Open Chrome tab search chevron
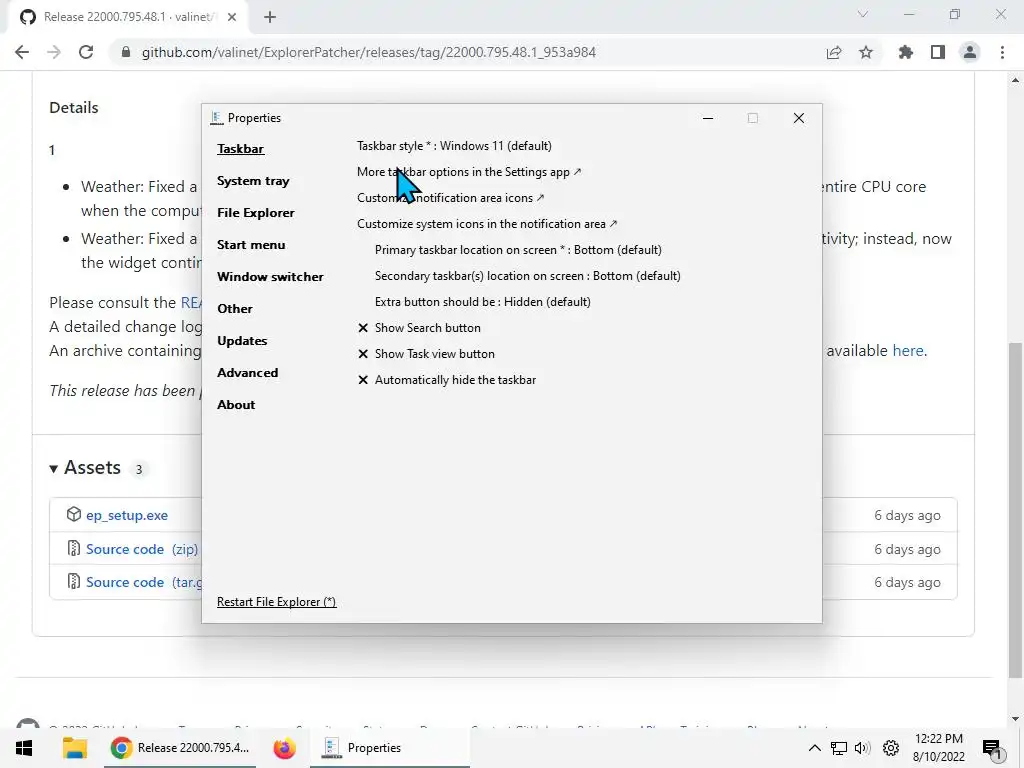1024x768 pixels. 863,14
